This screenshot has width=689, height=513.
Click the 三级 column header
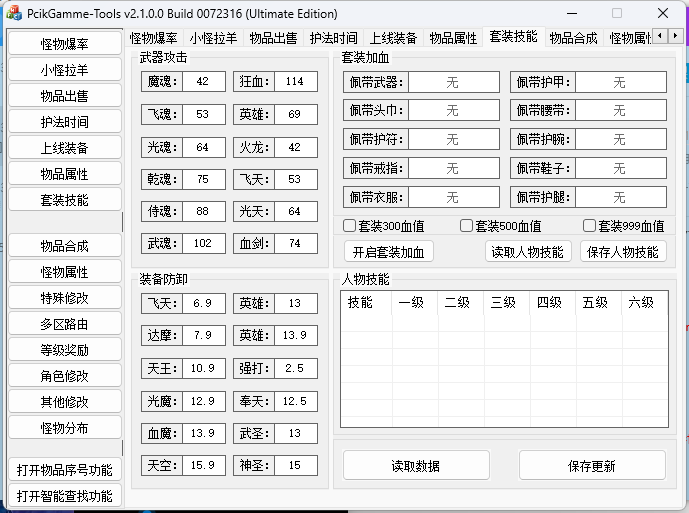click(507, 302)
